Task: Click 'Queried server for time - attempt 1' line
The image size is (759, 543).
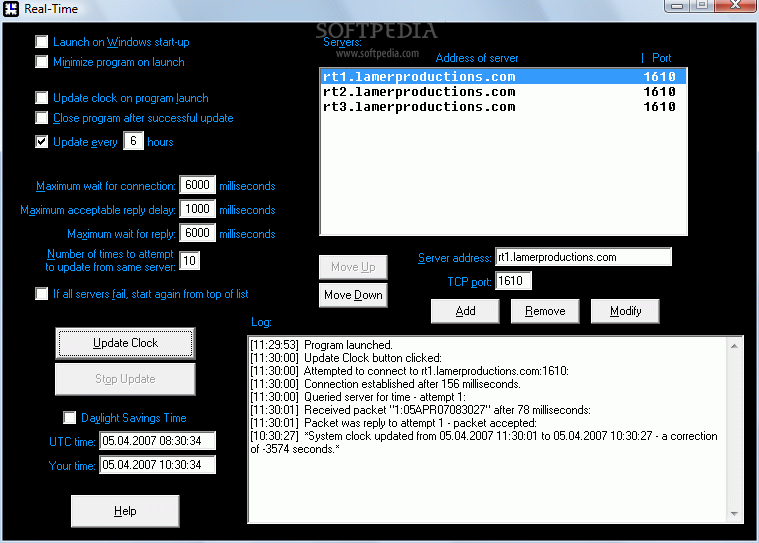Action: pos(358,397)
